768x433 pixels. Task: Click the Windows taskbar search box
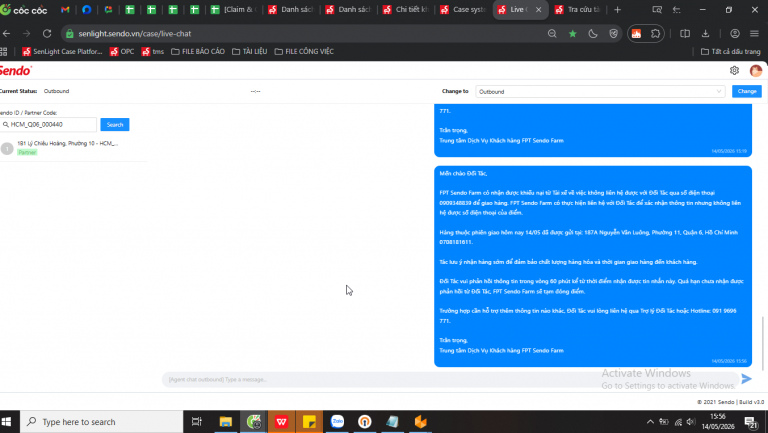tap(101, 422)
